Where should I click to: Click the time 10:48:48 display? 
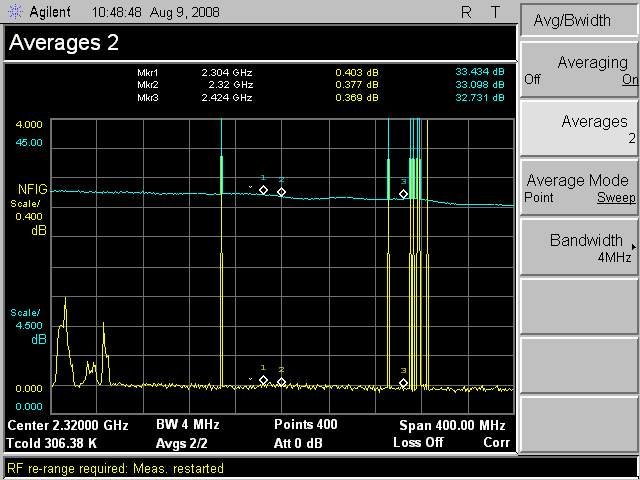point(117,12)
